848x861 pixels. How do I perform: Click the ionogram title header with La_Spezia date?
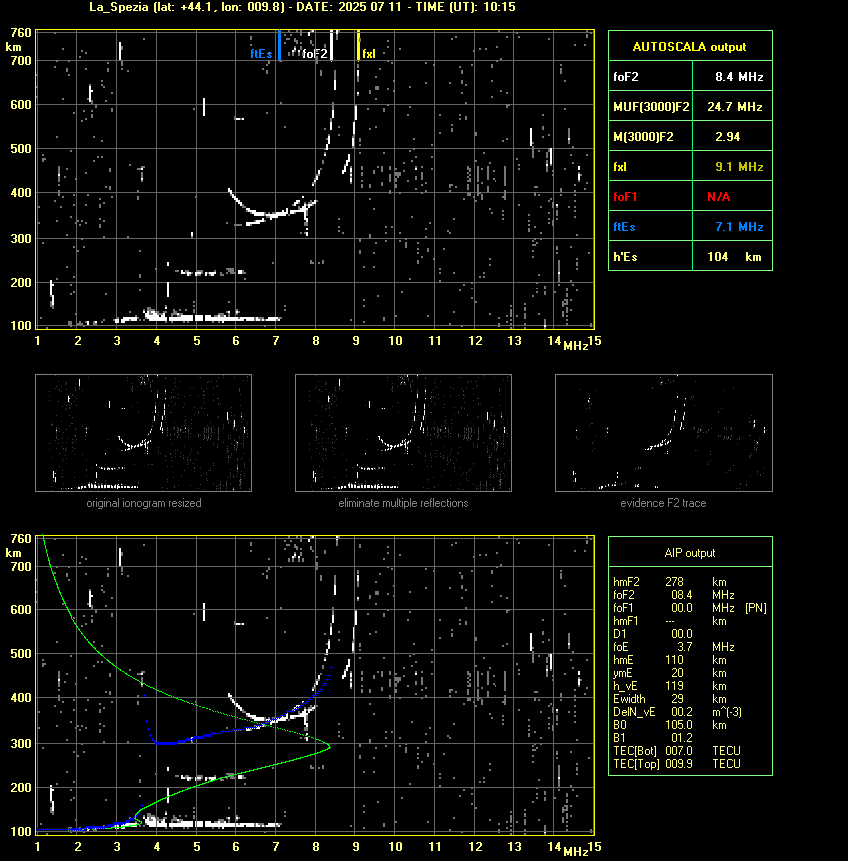click(x=302, y=7)
